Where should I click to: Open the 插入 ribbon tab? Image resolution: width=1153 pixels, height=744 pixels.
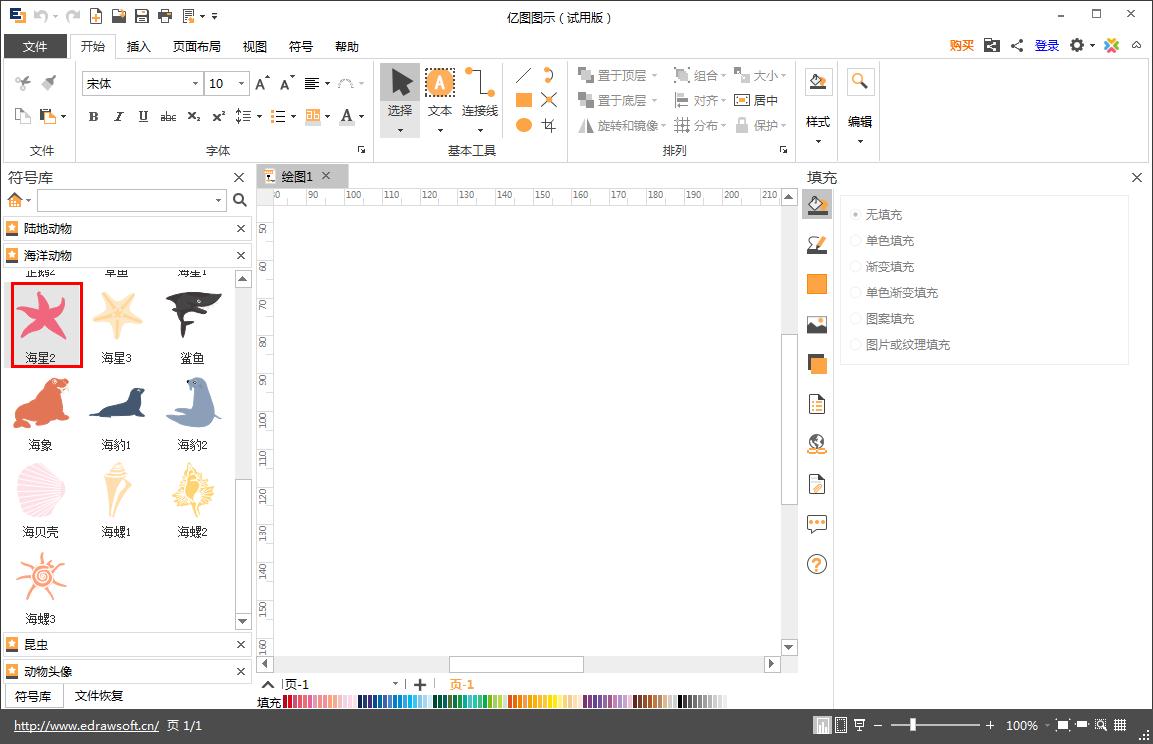click(139, 47)
